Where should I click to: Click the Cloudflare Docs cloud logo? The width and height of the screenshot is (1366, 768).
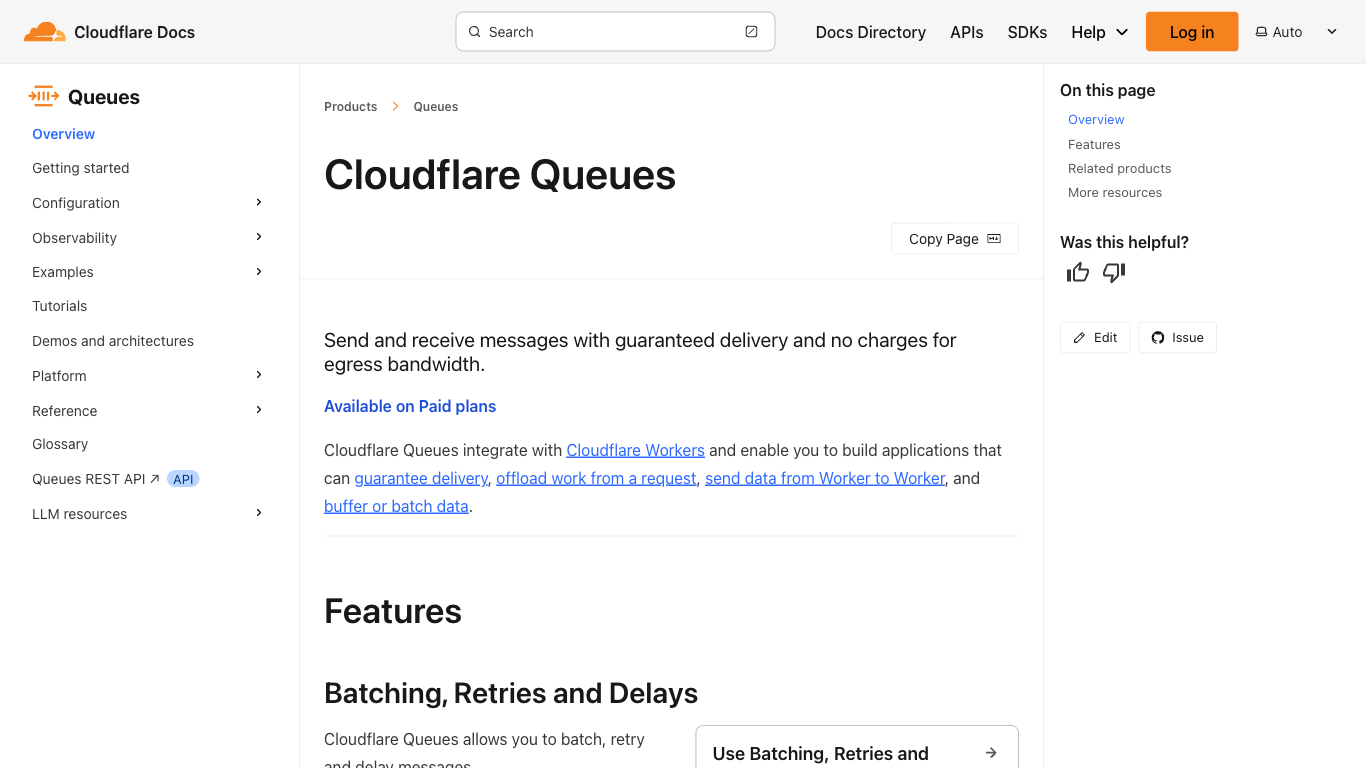tap(44, 32)
